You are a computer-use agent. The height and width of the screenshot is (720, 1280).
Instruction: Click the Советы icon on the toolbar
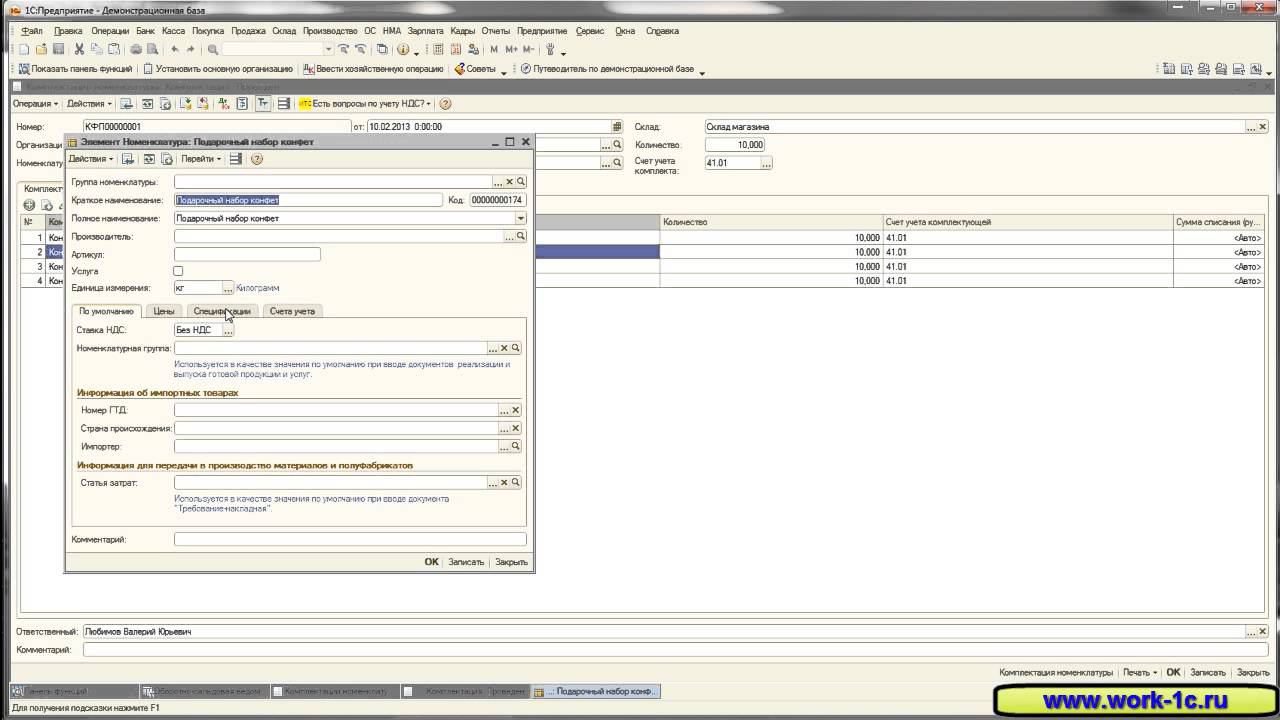click(459, 69)
